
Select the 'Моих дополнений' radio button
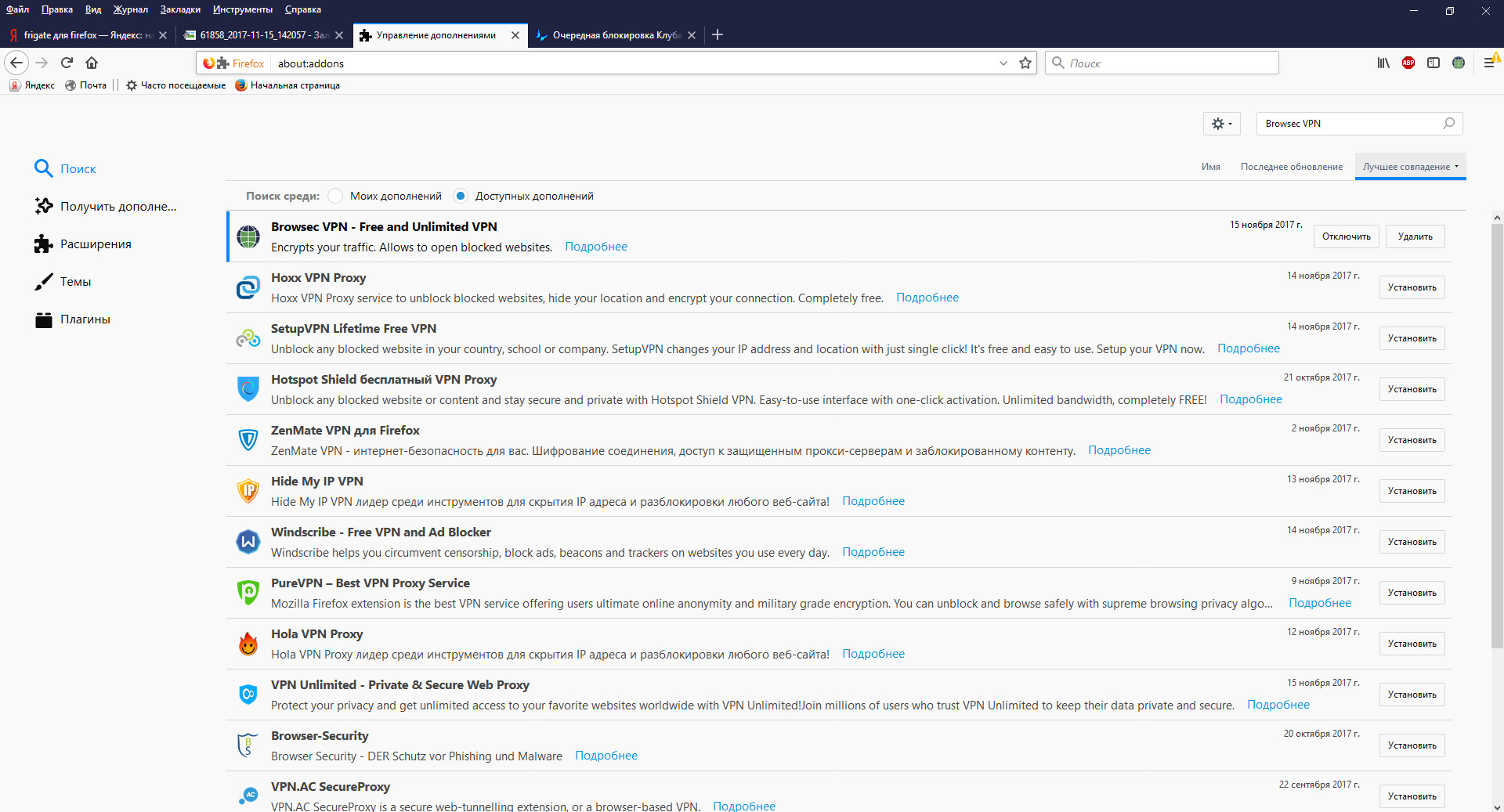[x=335, y=196]
